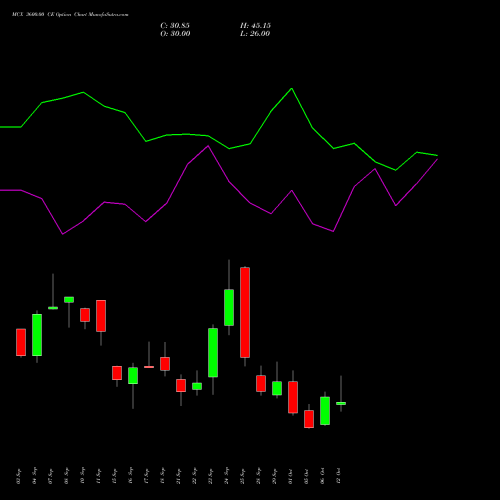Select the "04 Sep" date label

click(35, 476)
